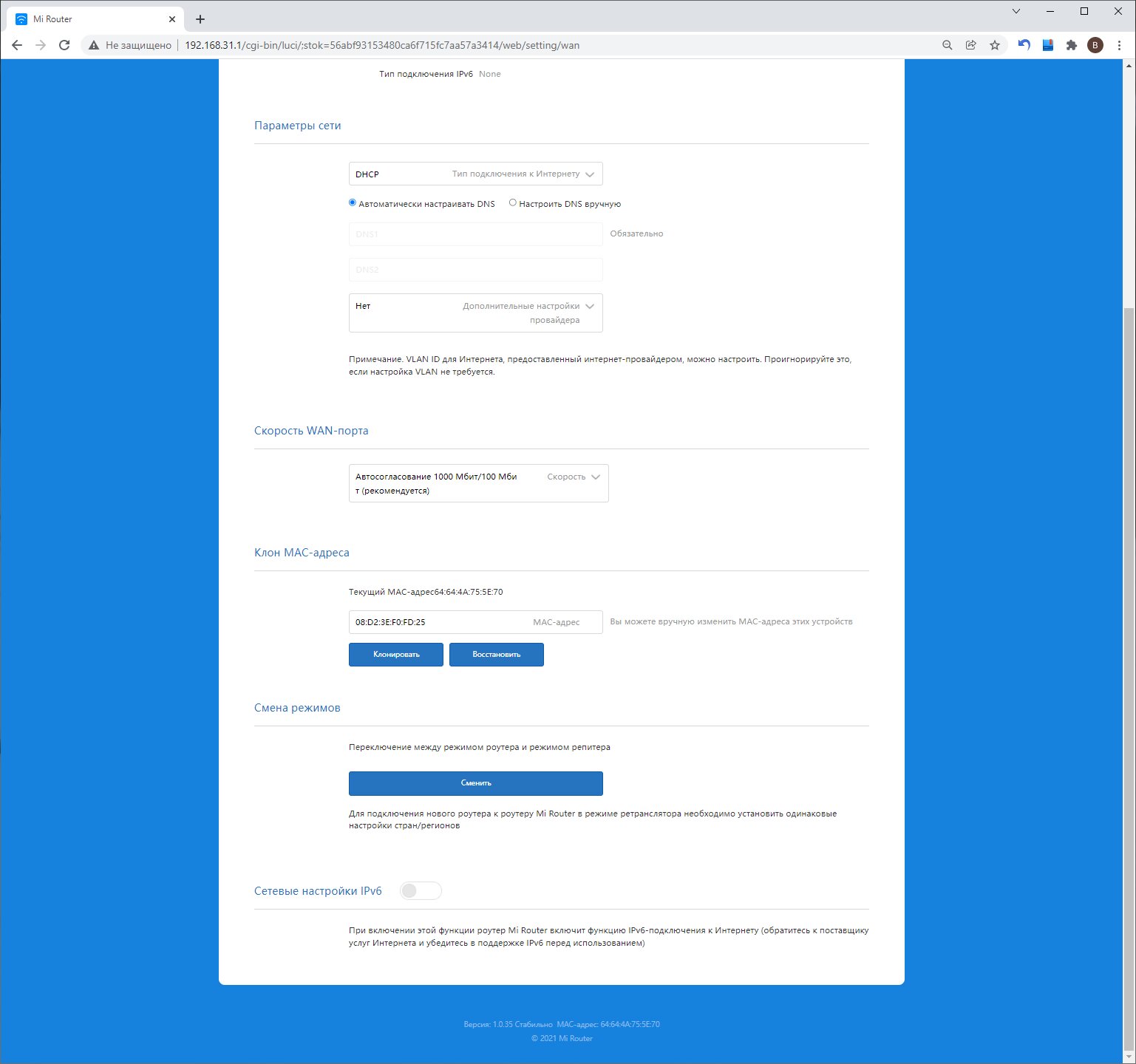
Task: Click the Смена режимов heading
Action: [297, 708]
